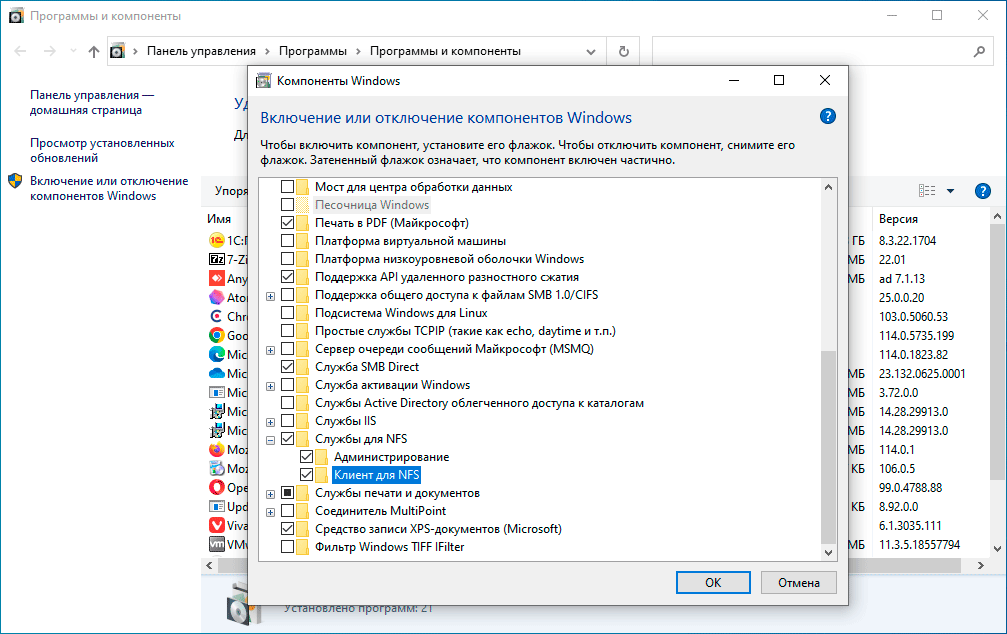Click the 1C program icon in list
Image resolution: width=1007 pixels, height=634 pixels.
(x=216, y=240)
